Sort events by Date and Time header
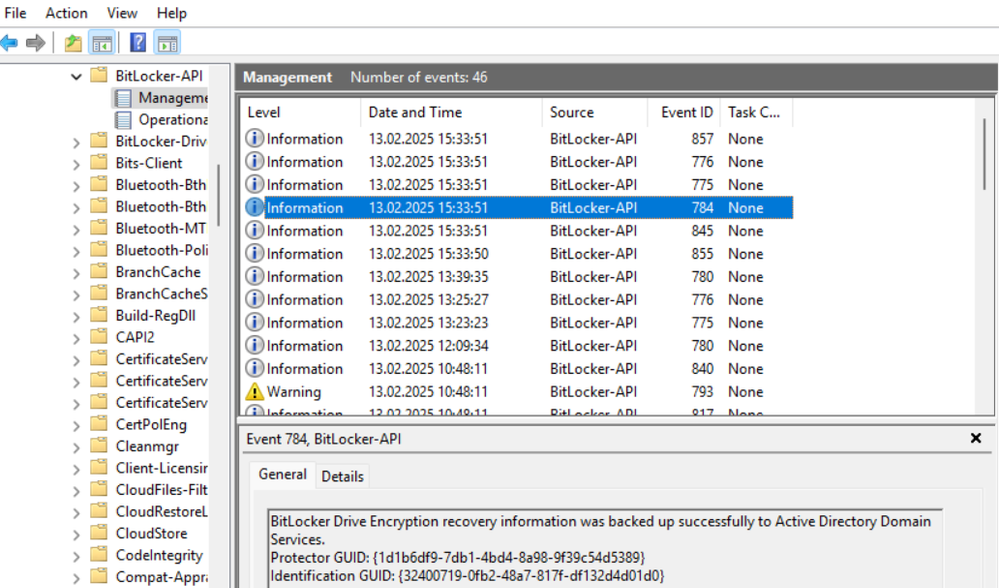Image resolution: width=999 pixels, height=588 pixels. coord(451,112)
